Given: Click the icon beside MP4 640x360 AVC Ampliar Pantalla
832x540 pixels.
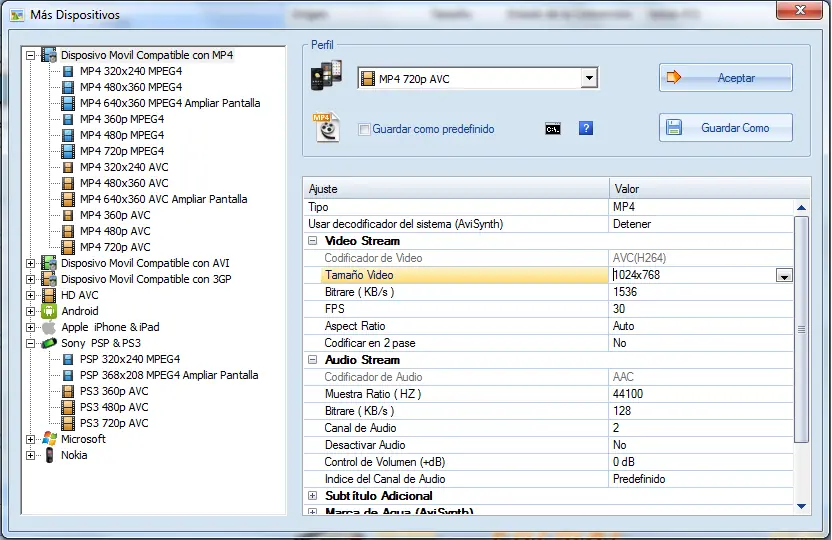Looking at the screenshot, I should [x=68, y=199].
